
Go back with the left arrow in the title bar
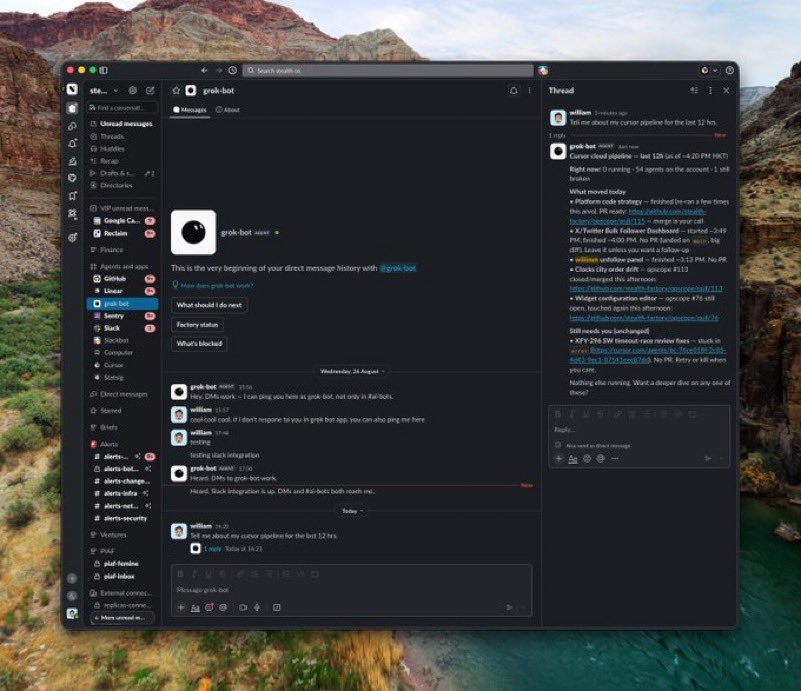point(204,70)
